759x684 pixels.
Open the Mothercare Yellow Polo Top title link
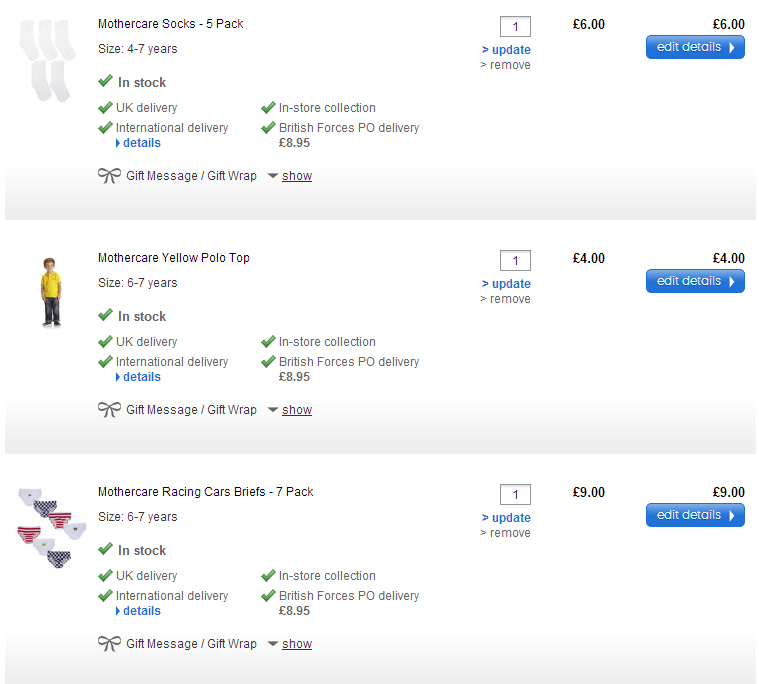point(174,258)
